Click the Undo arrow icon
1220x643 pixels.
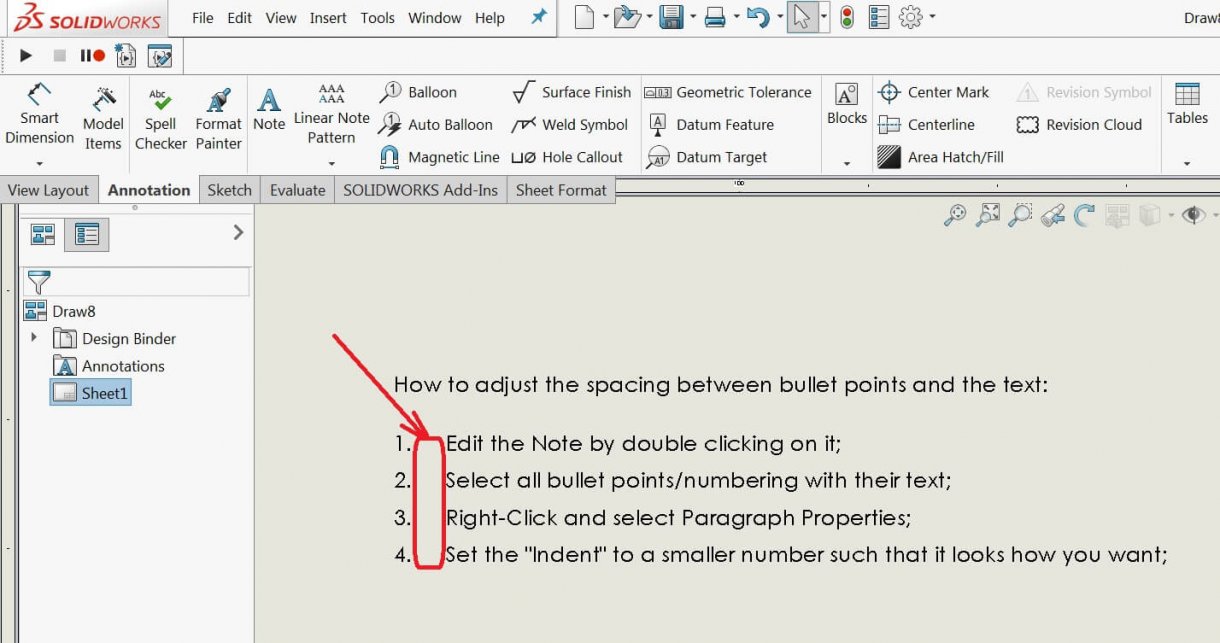click(x=759, y=17)
